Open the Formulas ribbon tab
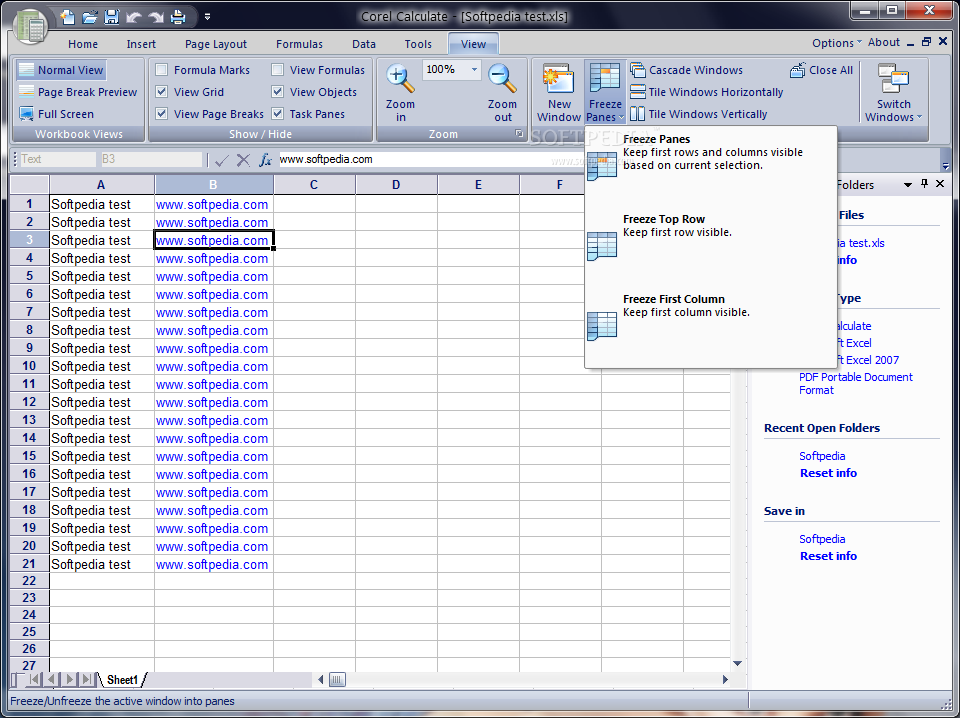Viewport: 960px width, 718px height. tap(299, 44)
